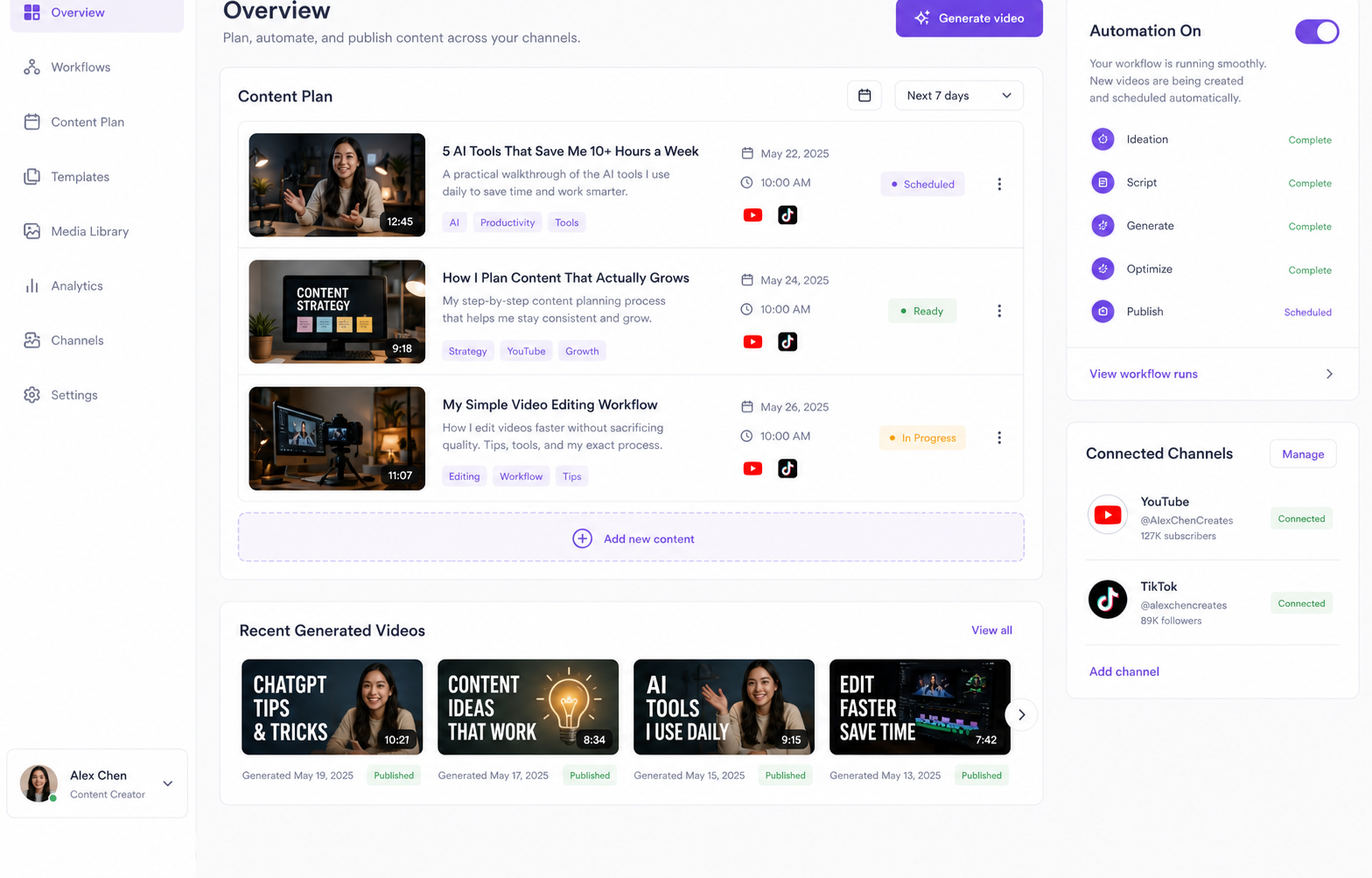Click the Ready status badge
The height and width of the screenshot is (878, 1372).
[921, 311]
